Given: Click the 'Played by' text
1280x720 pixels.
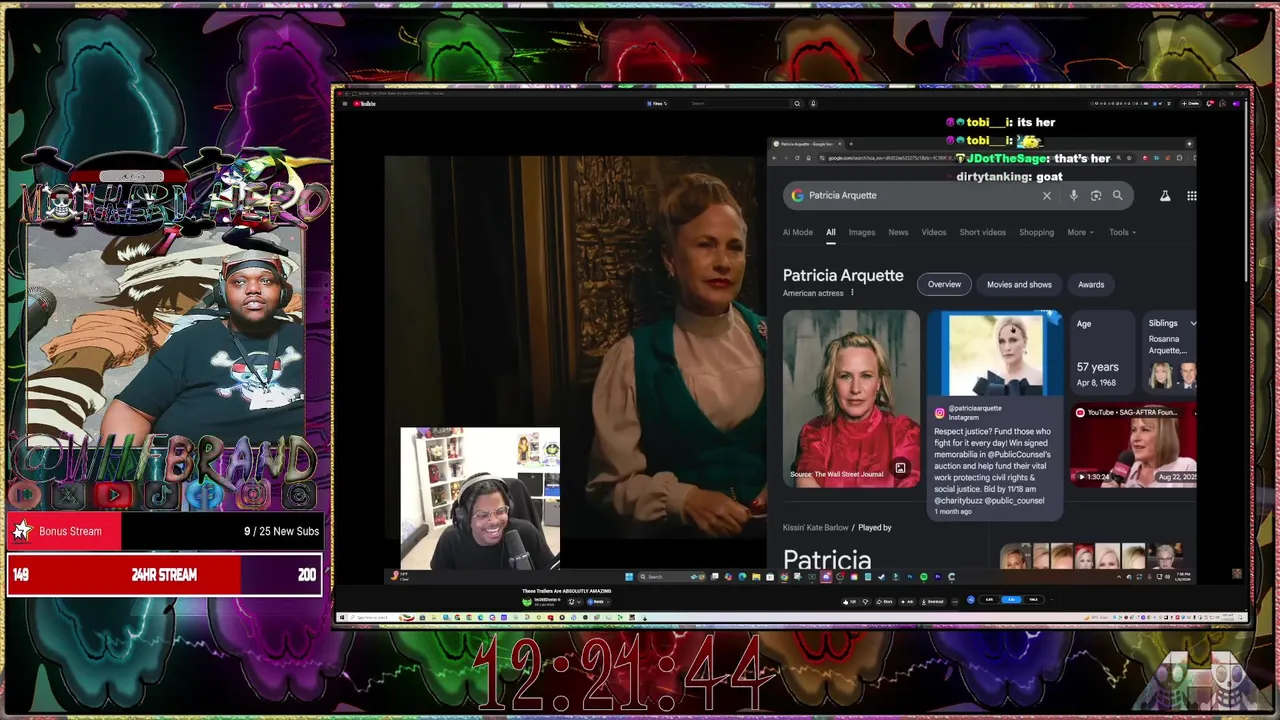Looking at the screenshot, I should pyautogui.click(x=875, y=527).
